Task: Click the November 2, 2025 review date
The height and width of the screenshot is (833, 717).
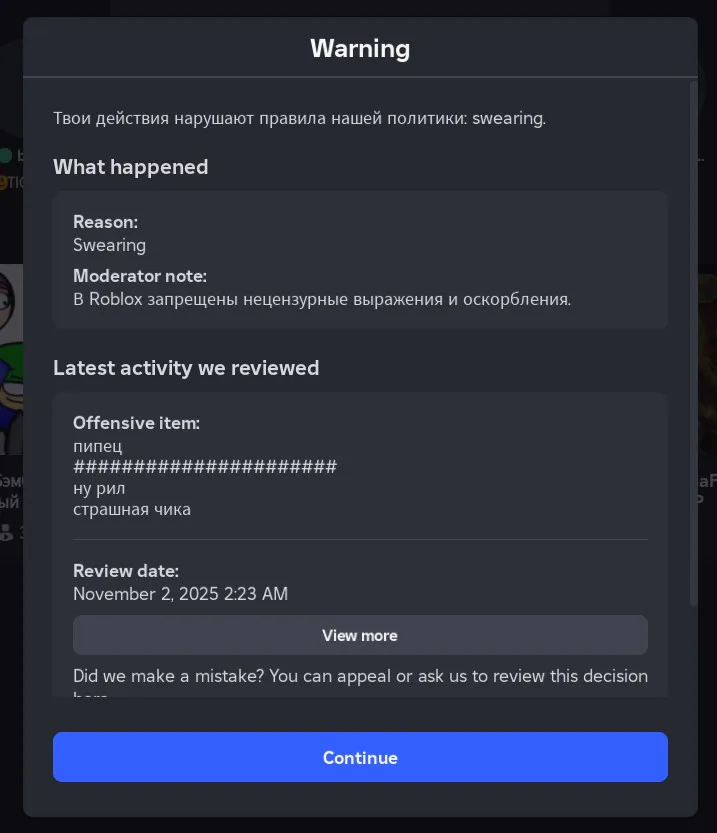Action: coord(180,594)
